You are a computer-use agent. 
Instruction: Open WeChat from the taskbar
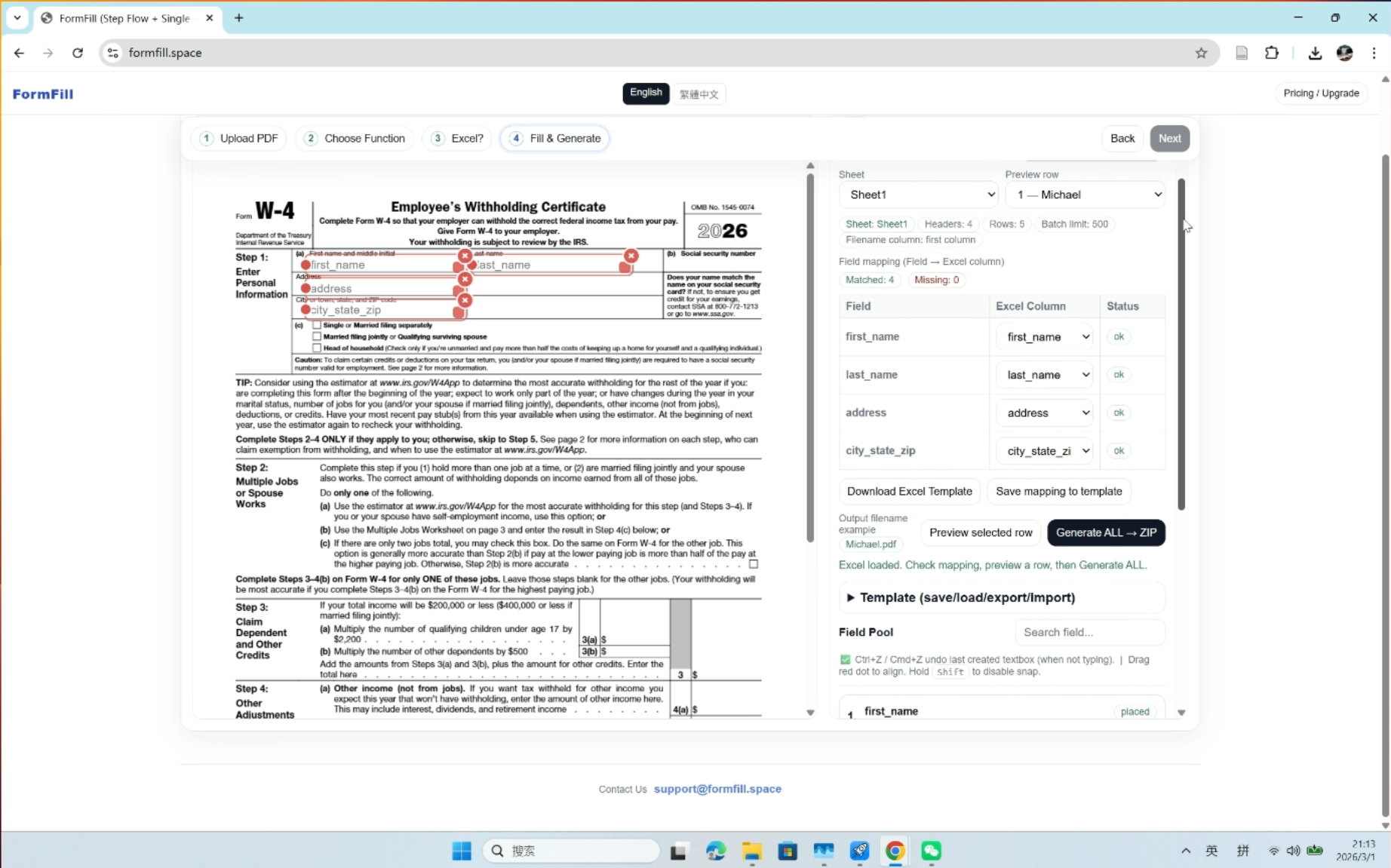[930, 851]
